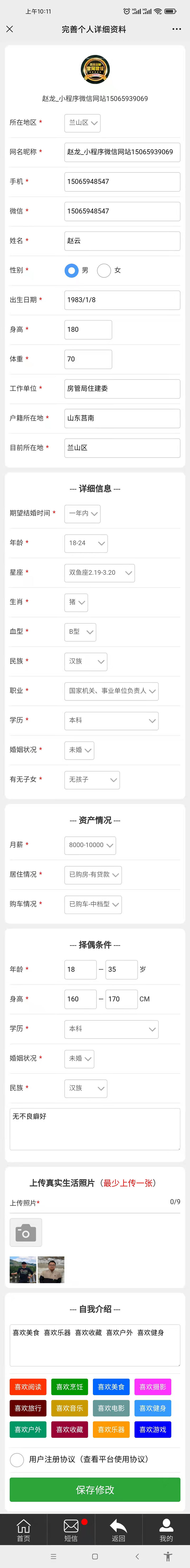Click the green 保存修改 button
Image resolution: width=190 pixels, height=1568 pixels.
95,1489
